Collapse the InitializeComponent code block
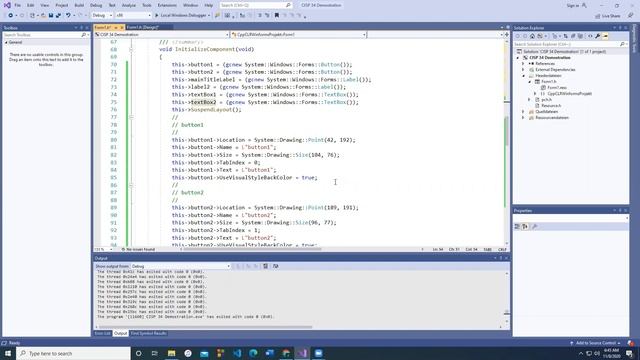640x360 pixels. pos(131,49)
